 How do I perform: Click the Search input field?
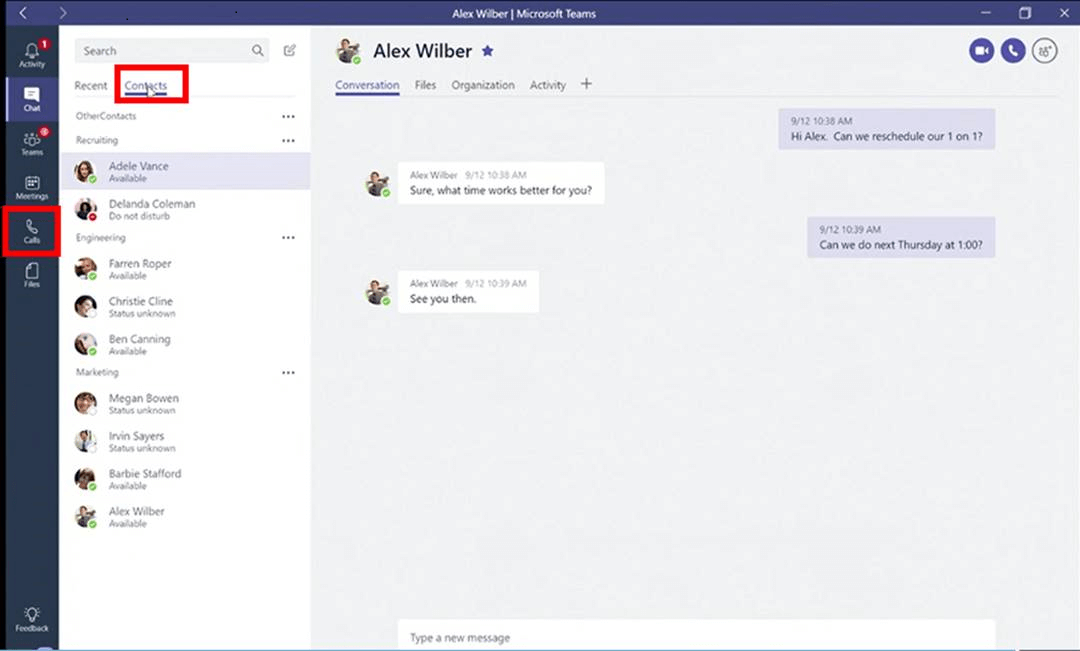point(165,51)
